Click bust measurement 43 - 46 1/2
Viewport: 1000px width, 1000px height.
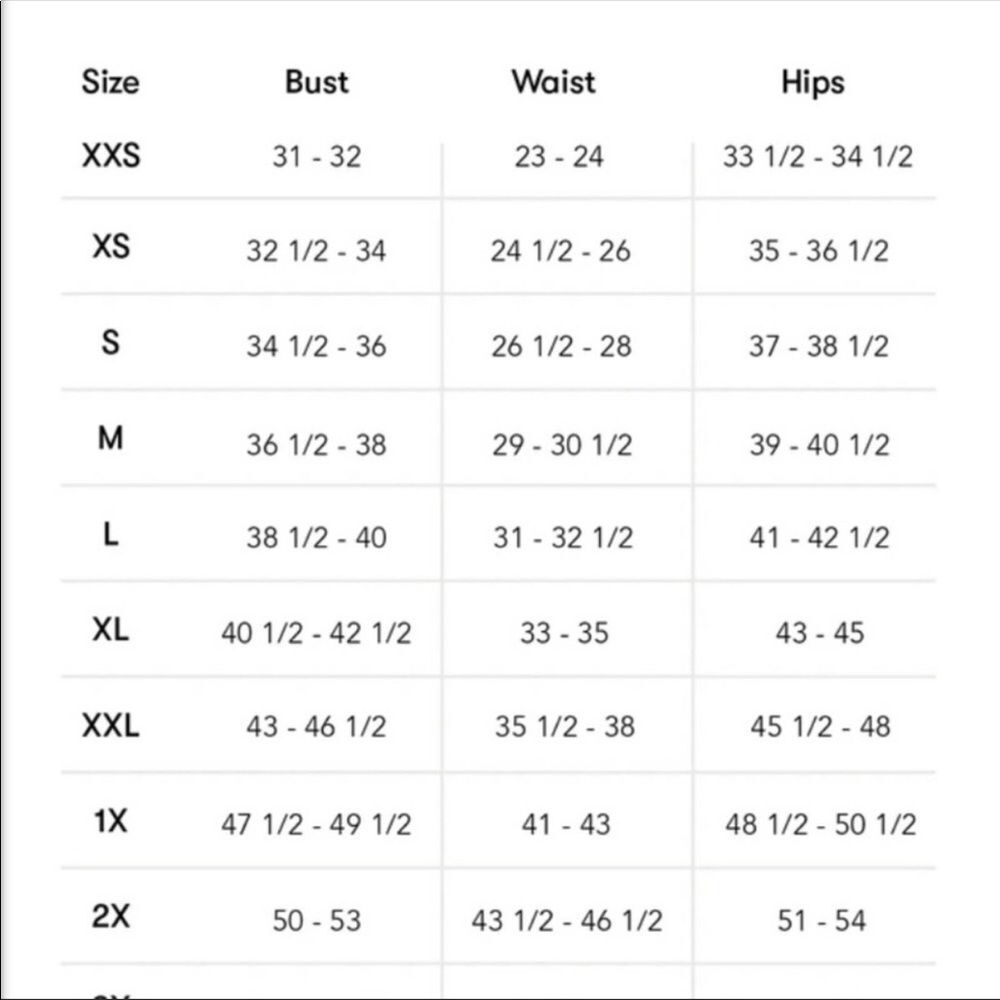tap(316, 727)
